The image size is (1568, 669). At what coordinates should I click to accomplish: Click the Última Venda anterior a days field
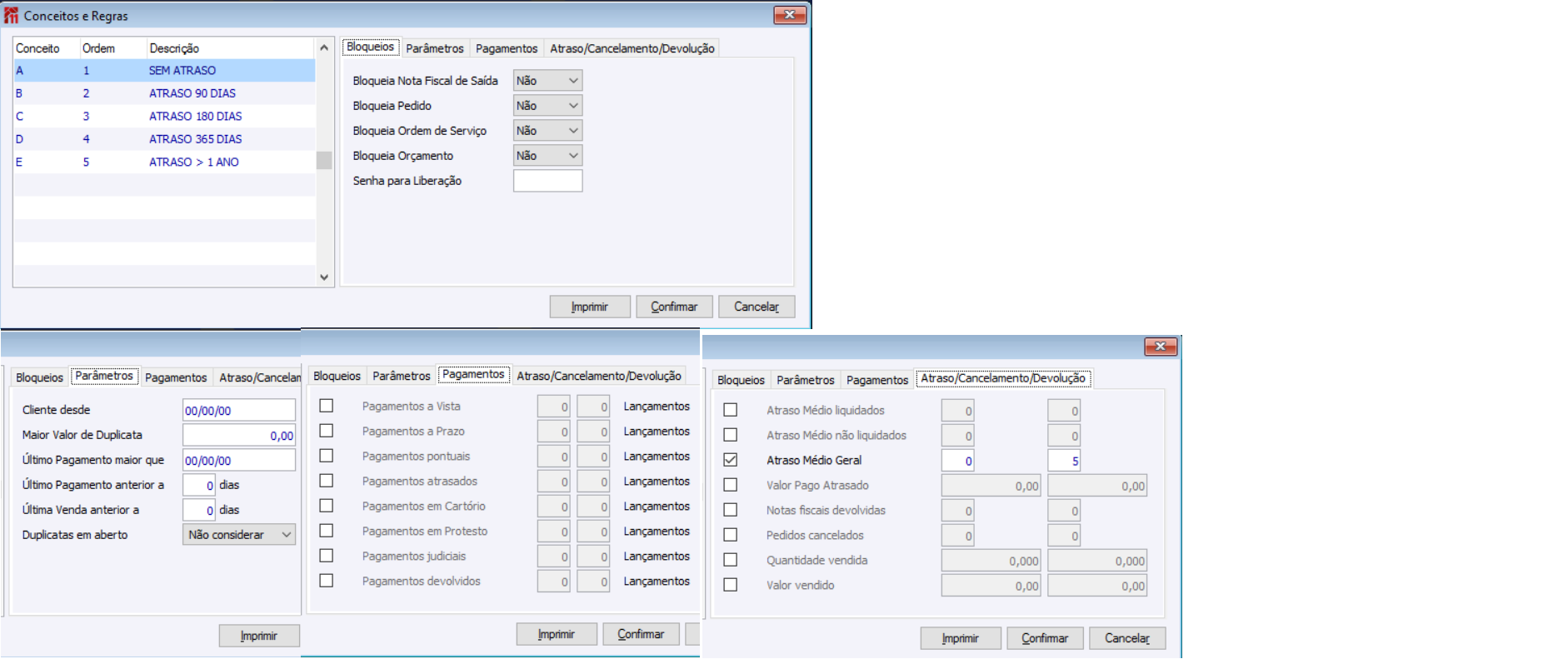pos(199,510)
